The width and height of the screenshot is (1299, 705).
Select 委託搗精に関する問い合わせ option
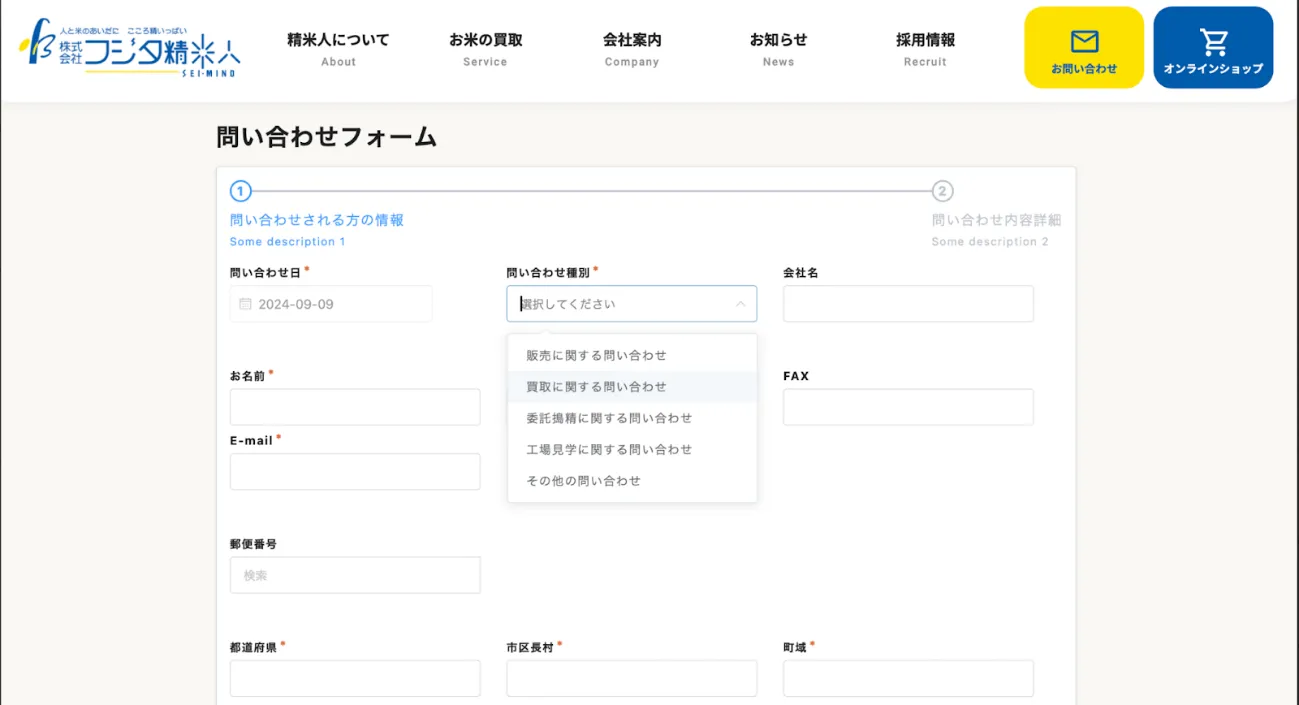[x=609, y=418]
